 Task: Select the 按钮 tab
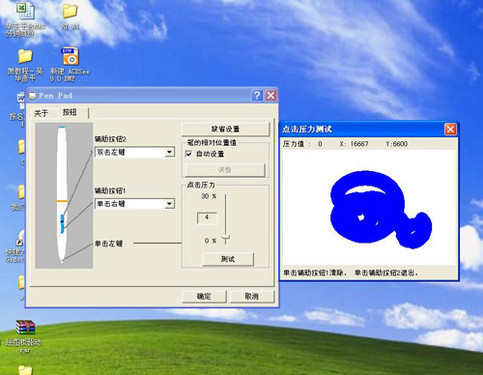[70, 112]
